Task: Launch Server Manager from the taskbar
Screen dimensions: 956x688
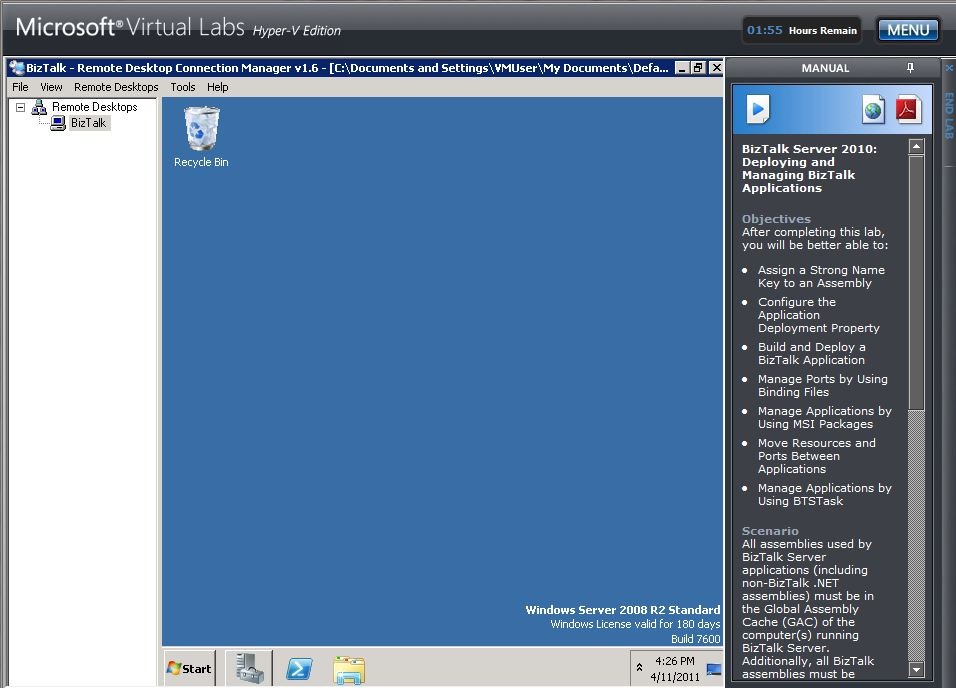Action: click(248, 668)
